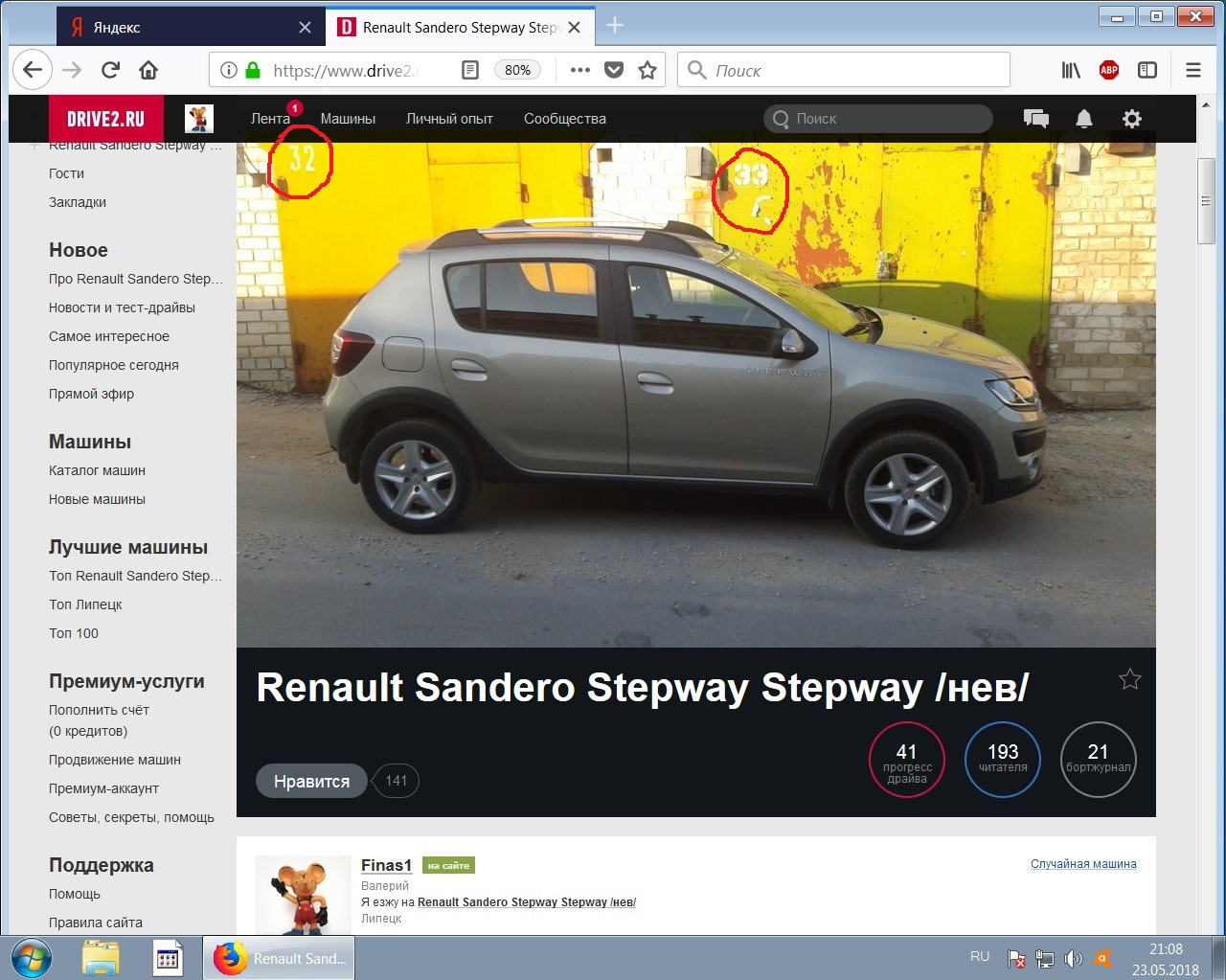Show site information icon in address bar
The image size is (1226, 980).
tap(228, 70)
